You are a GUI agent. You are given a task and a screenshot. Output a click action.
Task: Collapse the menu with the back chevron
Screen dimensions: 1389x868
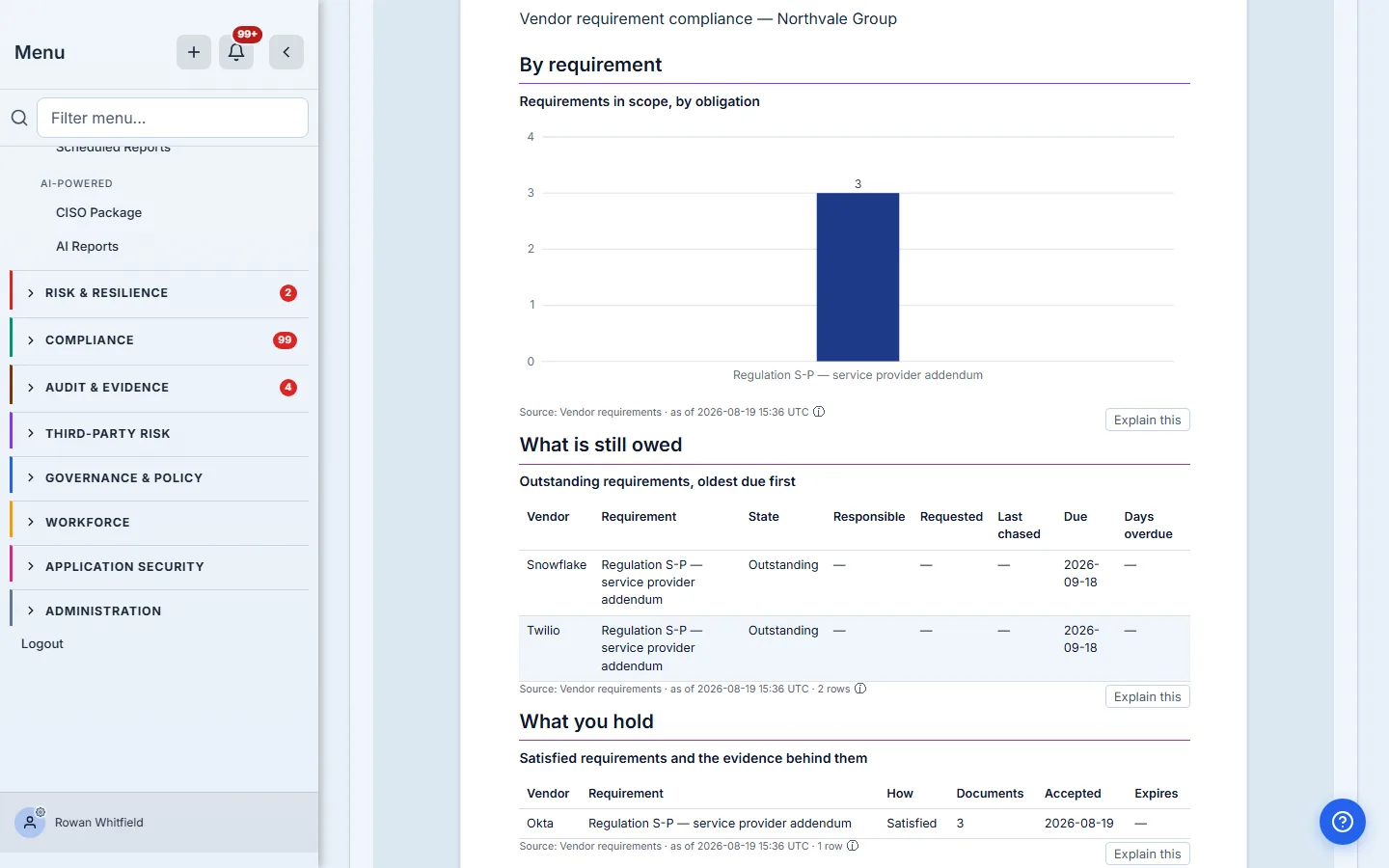click(286, 52)
